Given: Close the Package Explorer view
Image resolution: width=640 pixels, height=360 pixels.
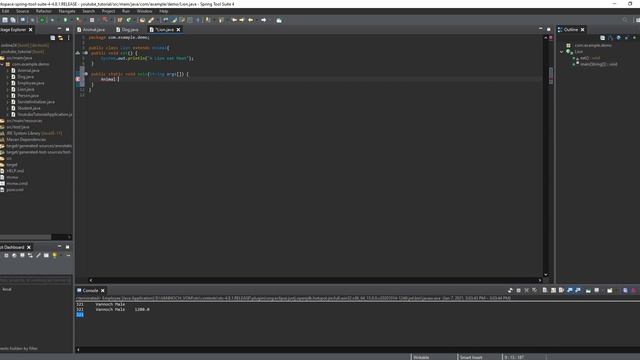Looking at the screenshot, I should point(31,29).
